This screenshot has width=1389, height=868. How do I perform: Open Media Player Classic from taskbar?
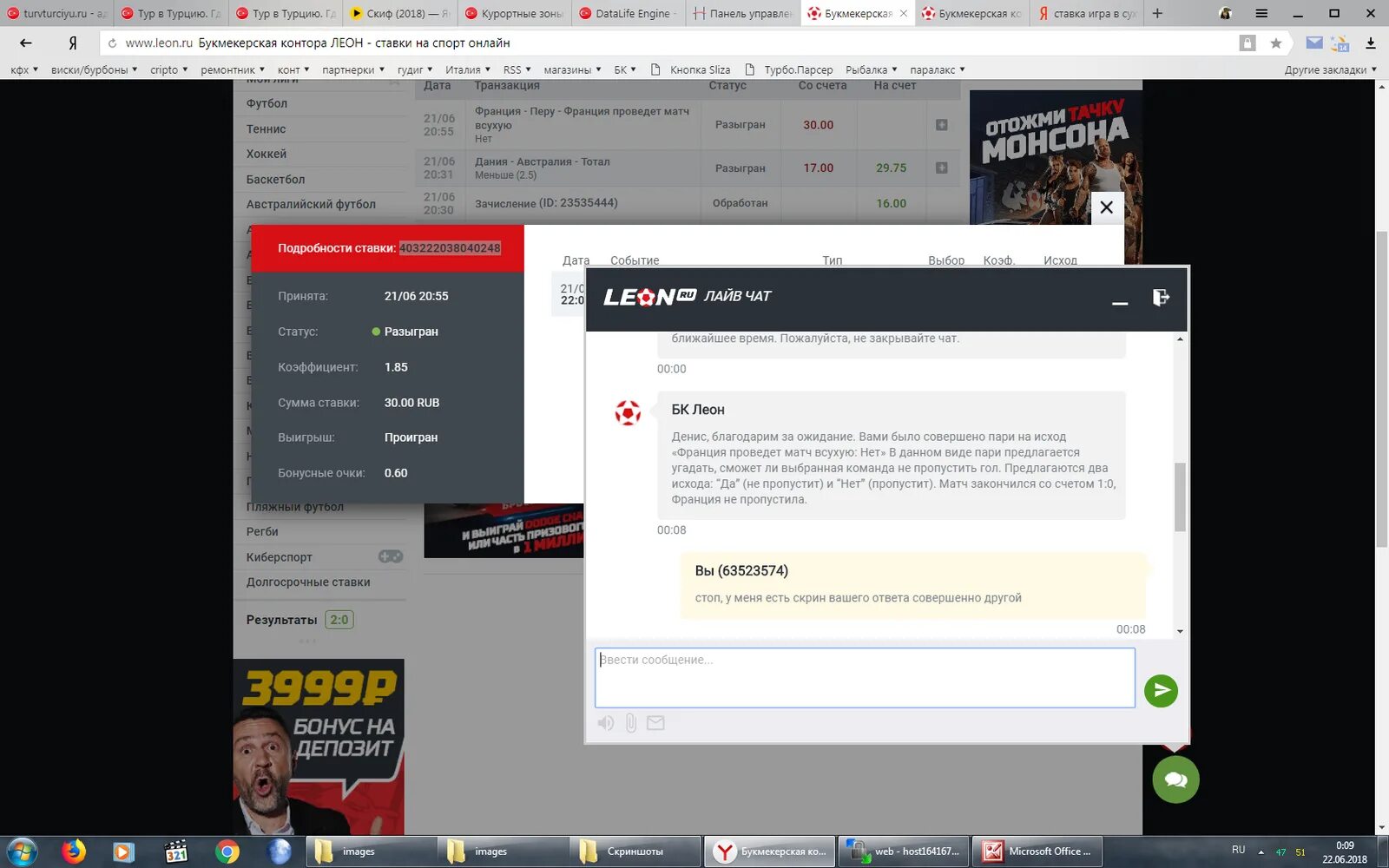pos(175,852)
